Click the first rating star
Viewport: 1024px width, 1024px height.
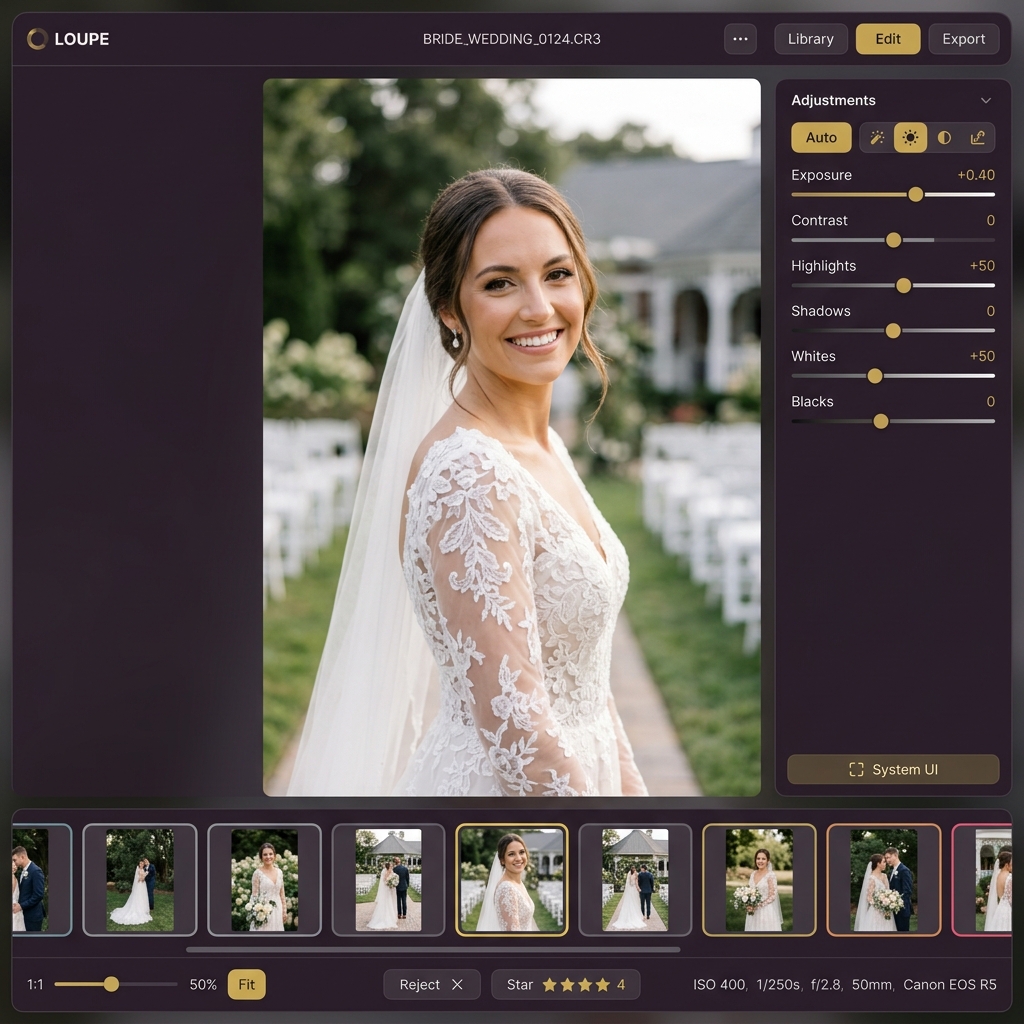pos(550,984)
